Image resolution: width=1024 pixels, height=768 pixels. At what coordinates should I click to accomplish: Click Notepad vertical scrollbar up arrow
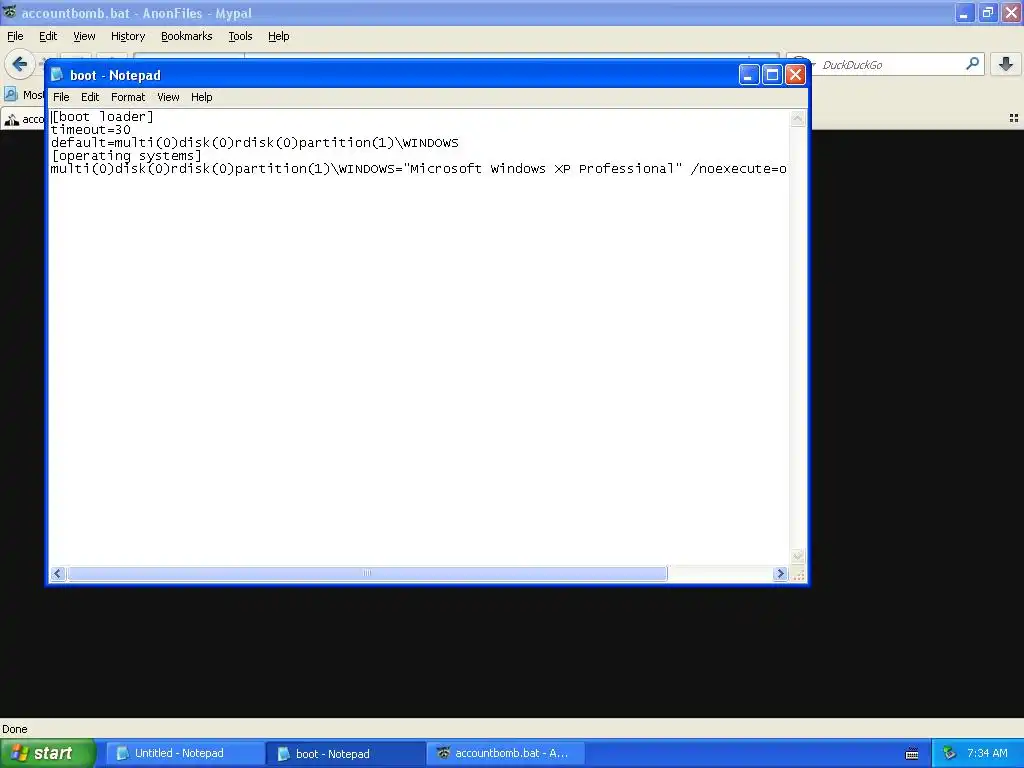coord(797,119)
